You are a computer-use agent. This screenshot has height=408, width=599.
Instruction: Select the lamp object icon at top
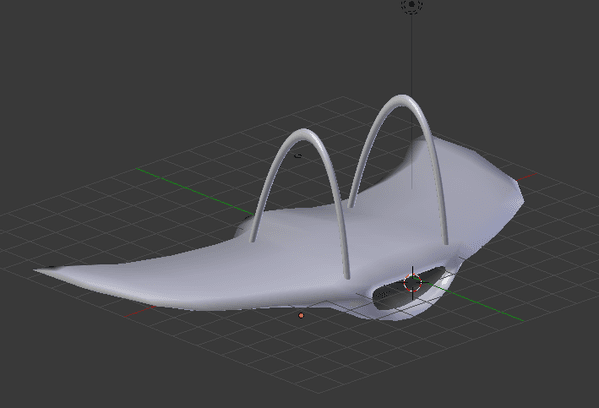pyautogui.click(x=412, y=5)
